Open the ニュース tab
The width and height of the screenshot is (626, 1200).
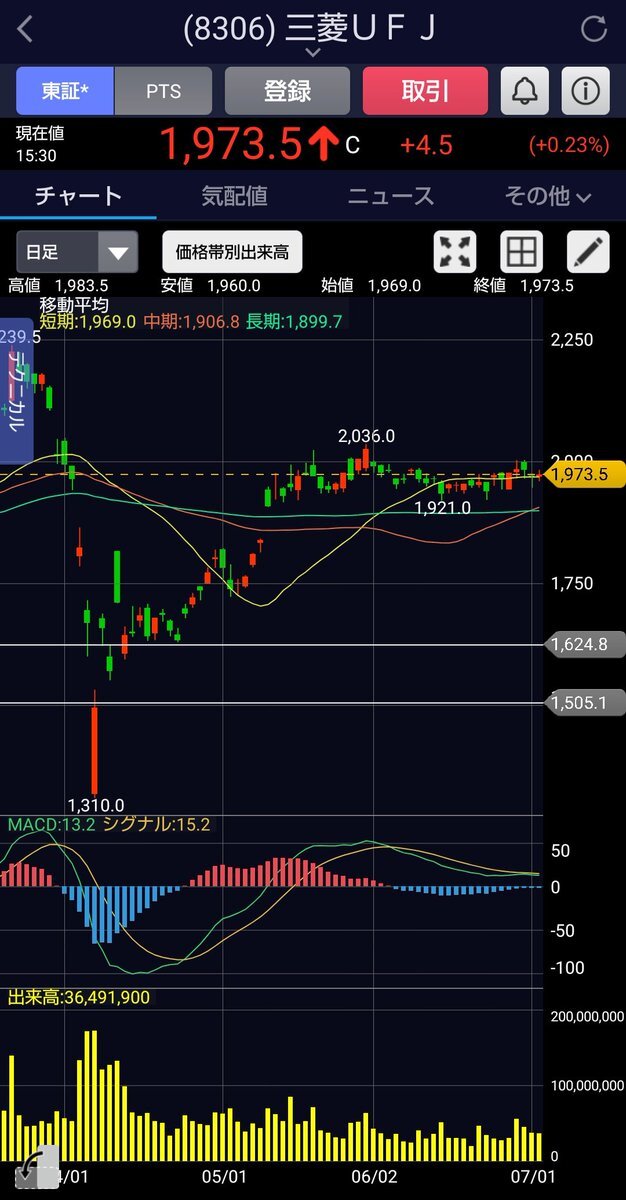390,196
